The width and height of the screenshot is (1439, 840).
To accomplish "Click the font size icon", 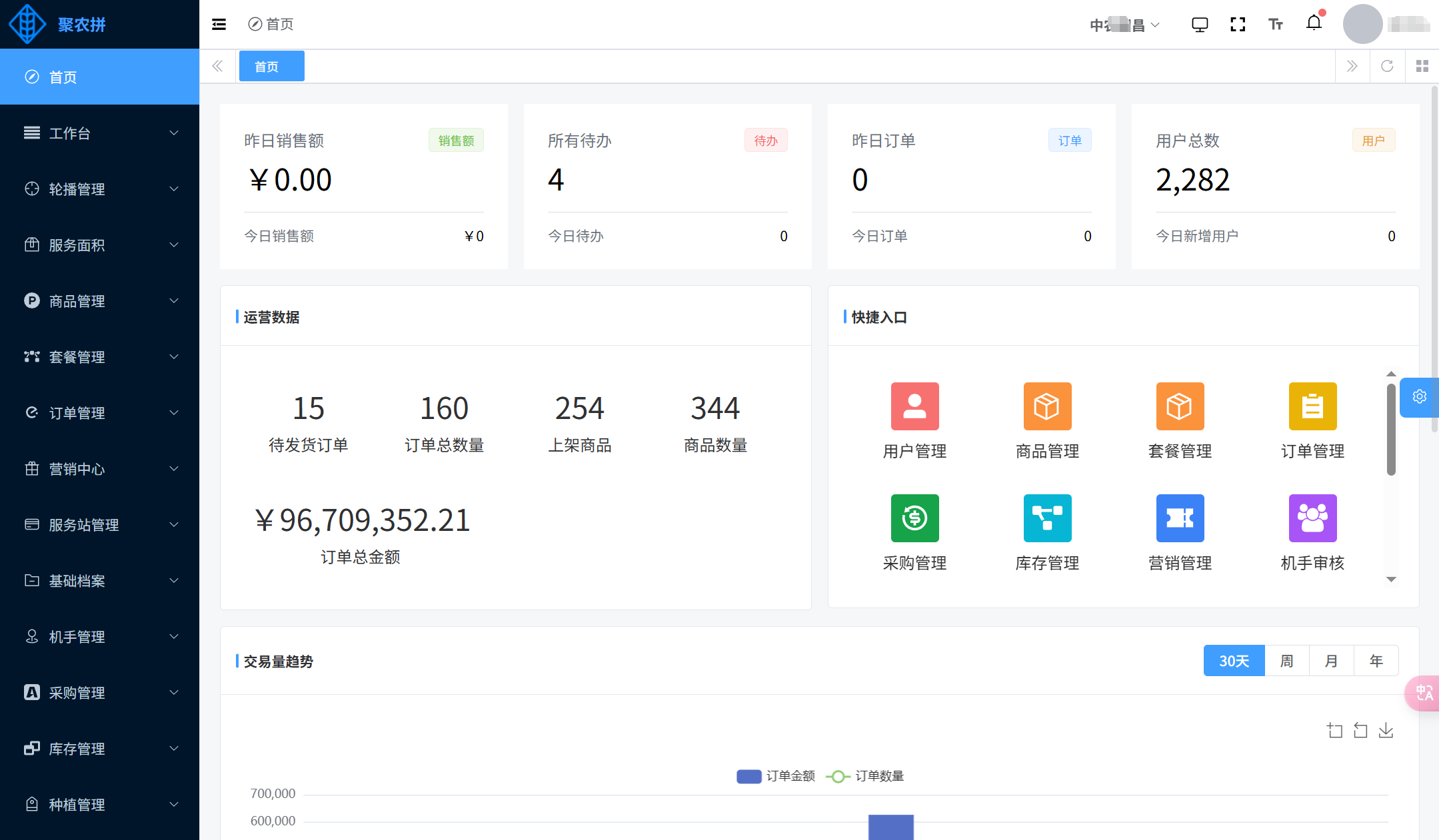I will 1276,25.
